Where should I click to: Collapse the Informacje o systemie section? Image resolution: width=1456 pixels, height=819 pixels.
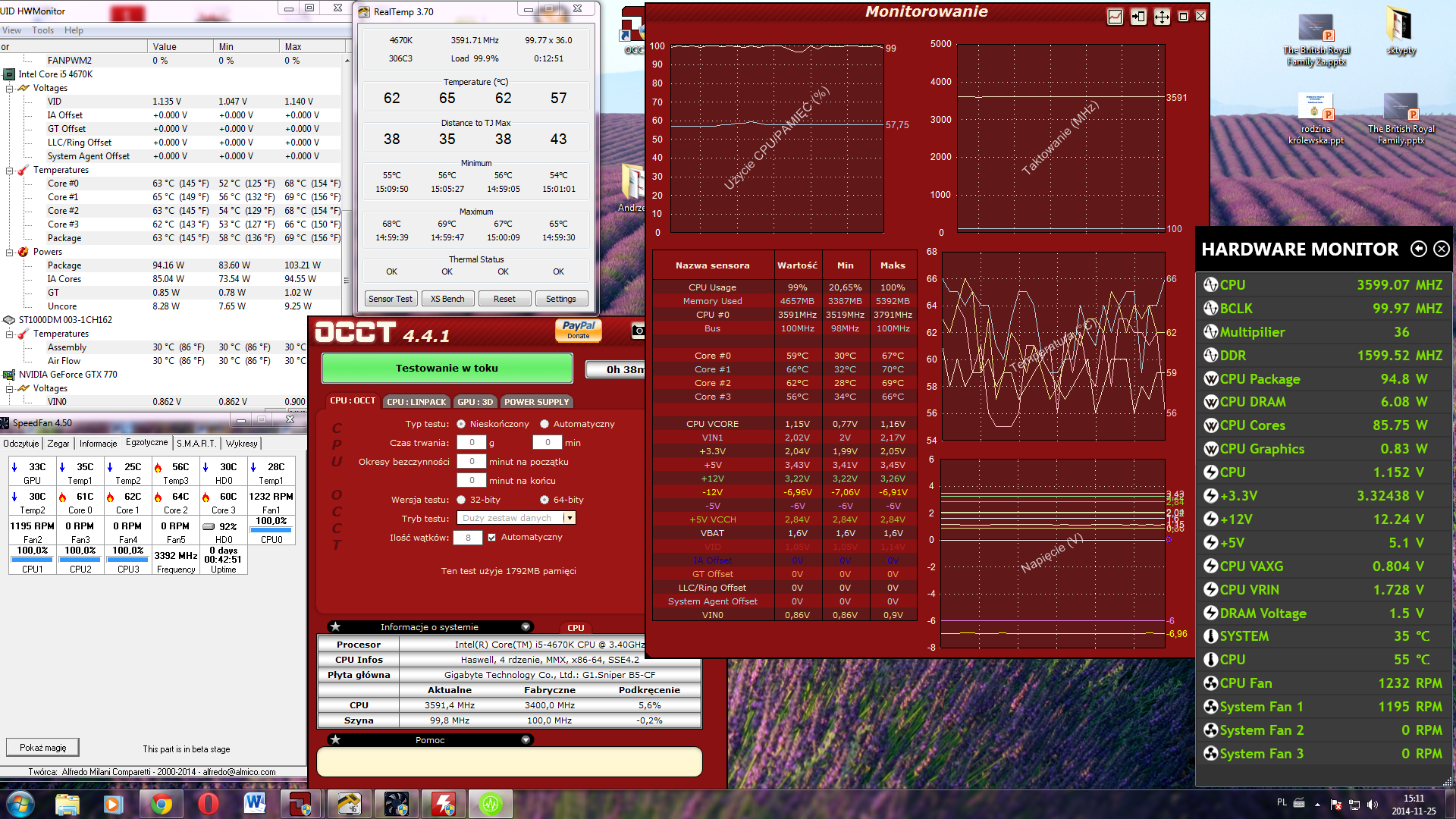tap(526, 627)
